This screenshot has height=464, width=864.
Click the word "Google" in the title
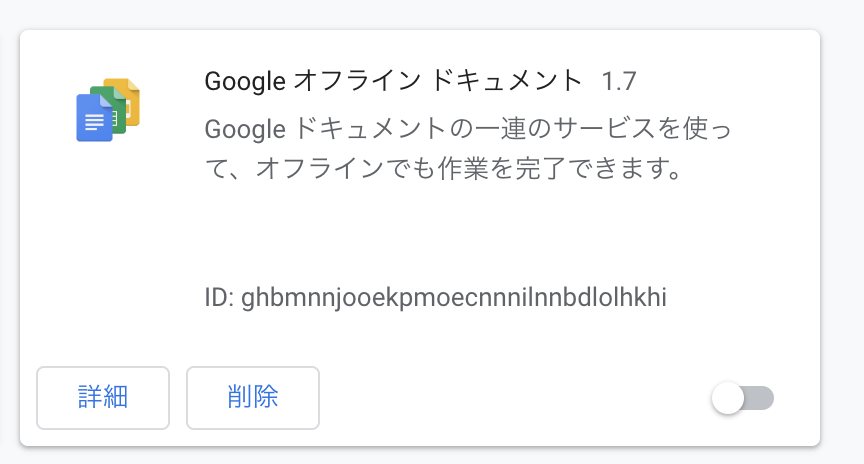tap(245, 82)
